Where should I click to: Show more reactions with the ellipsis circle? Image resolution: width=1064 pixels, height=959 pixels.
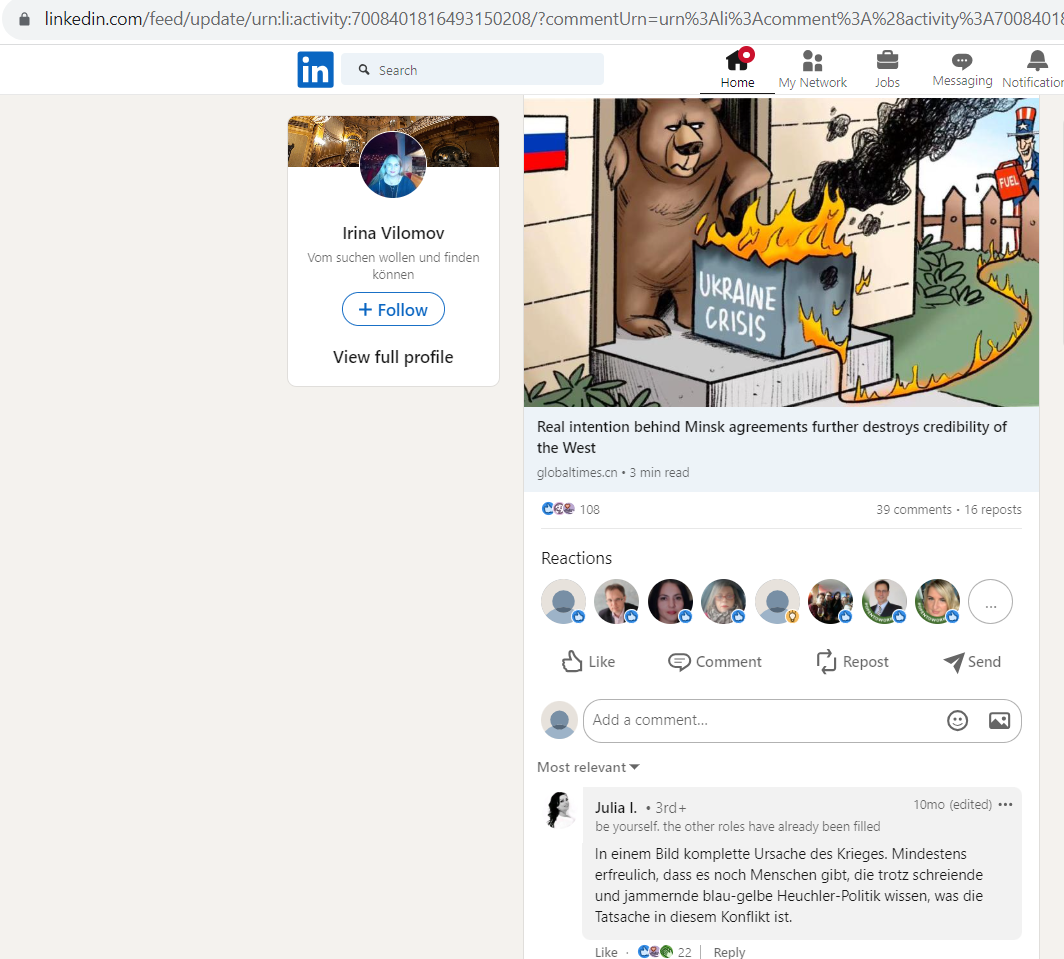(991, 601)
